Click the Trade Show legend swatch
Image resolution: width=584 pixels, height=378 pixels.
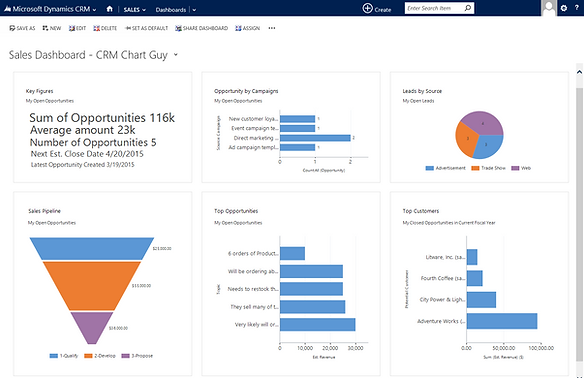point(475,168)
